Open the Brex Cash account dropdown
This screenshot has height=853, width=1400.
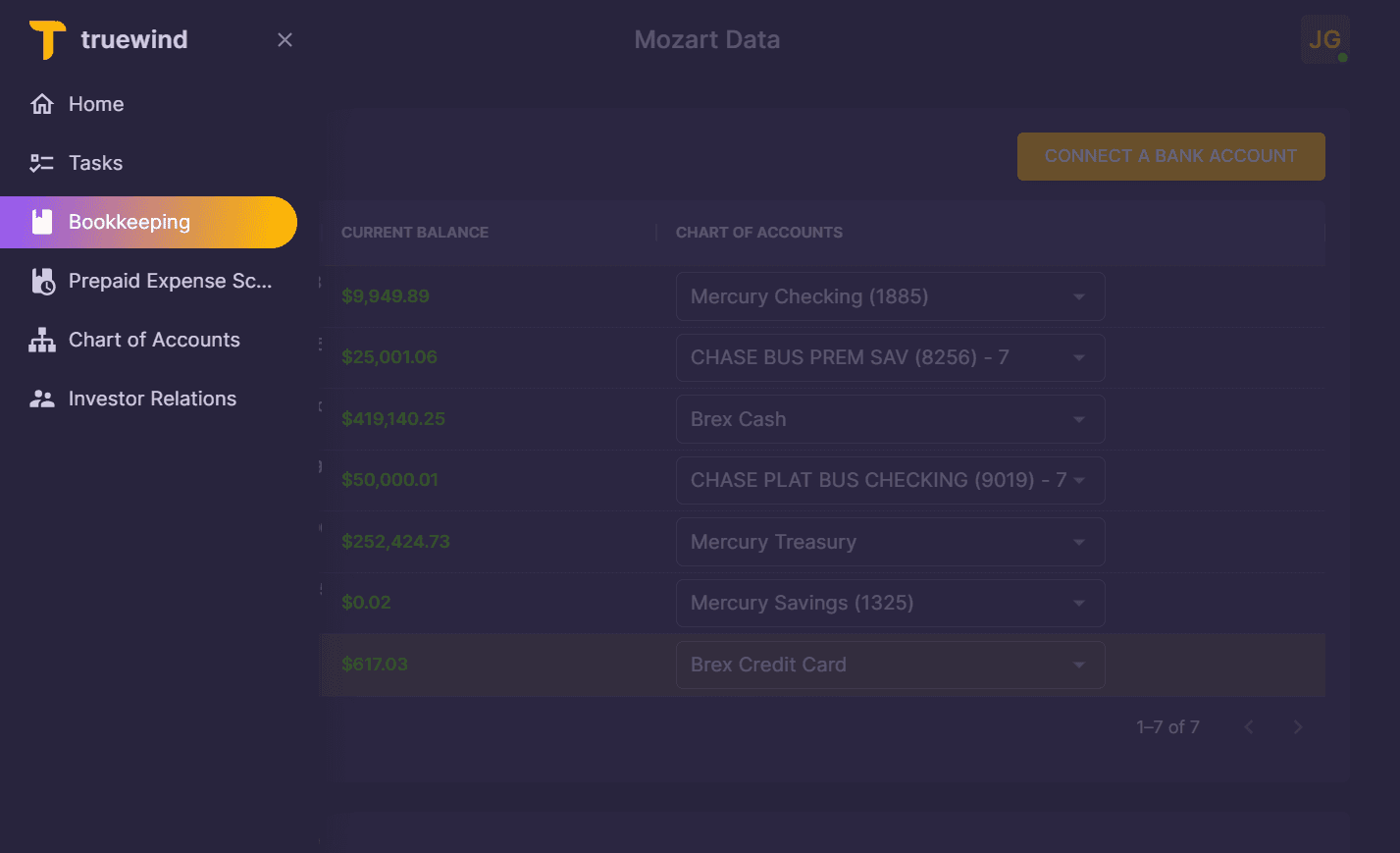pyautogui.click(x=1078, y=419)
